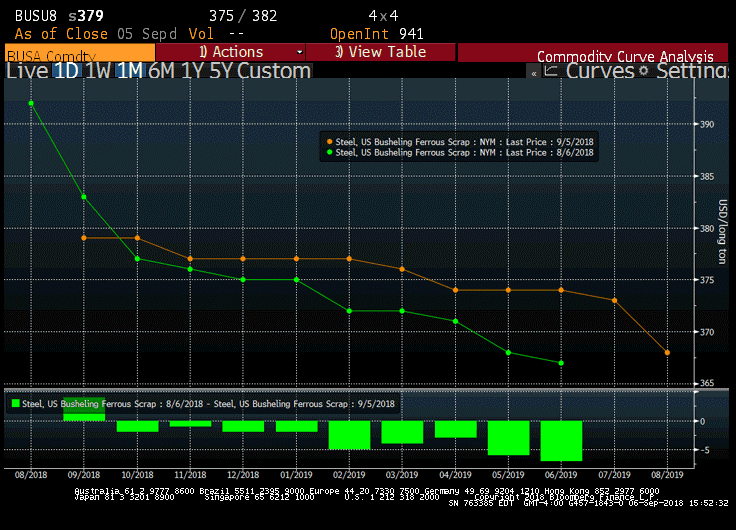Select the 5Y range tab
Image resolution: width=736 pixels, height=530 pixels.
[x=219, y=71]
